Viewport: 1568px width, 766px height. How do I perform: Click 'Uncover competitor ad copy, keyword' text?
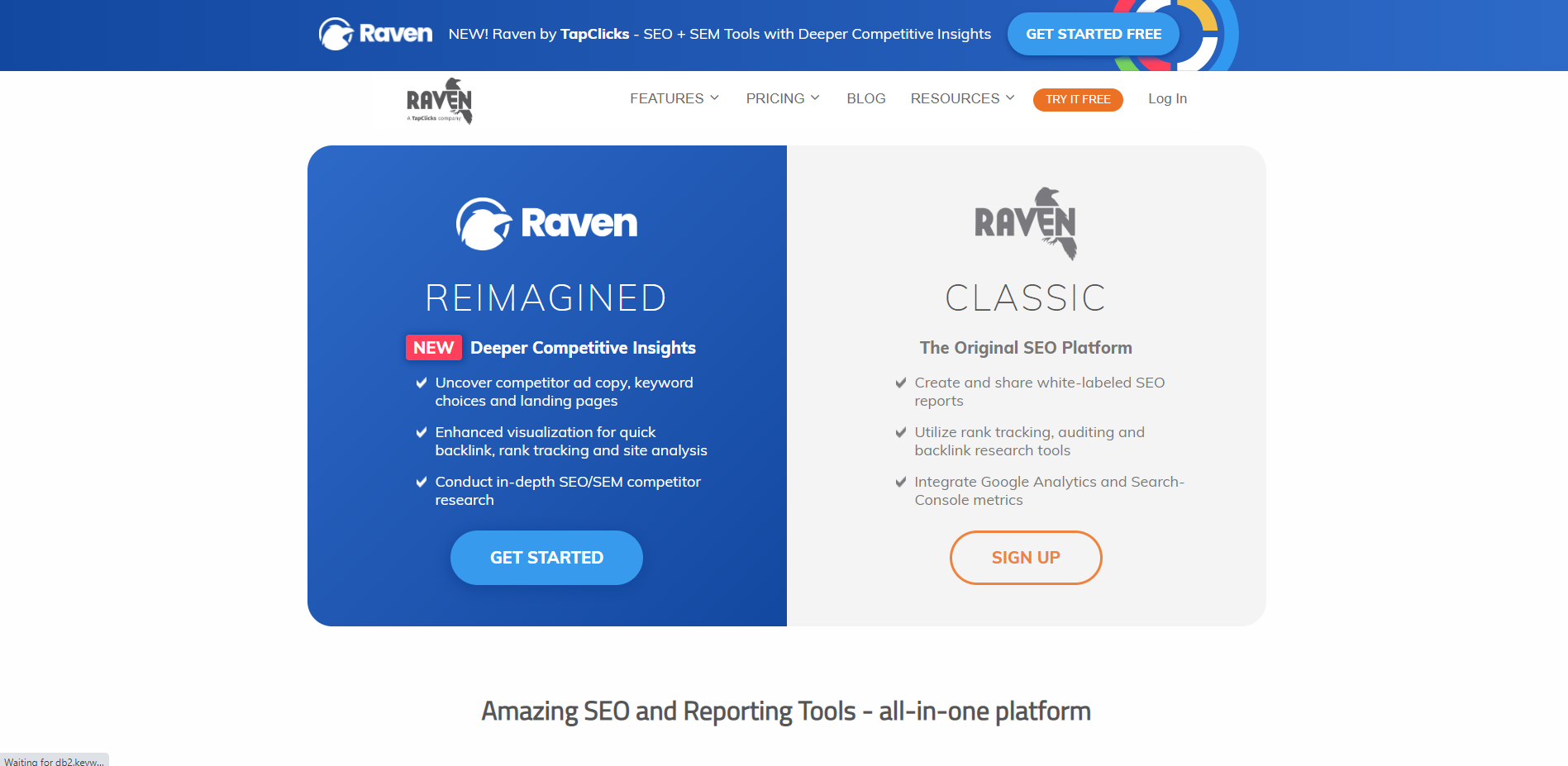(565, 392)
